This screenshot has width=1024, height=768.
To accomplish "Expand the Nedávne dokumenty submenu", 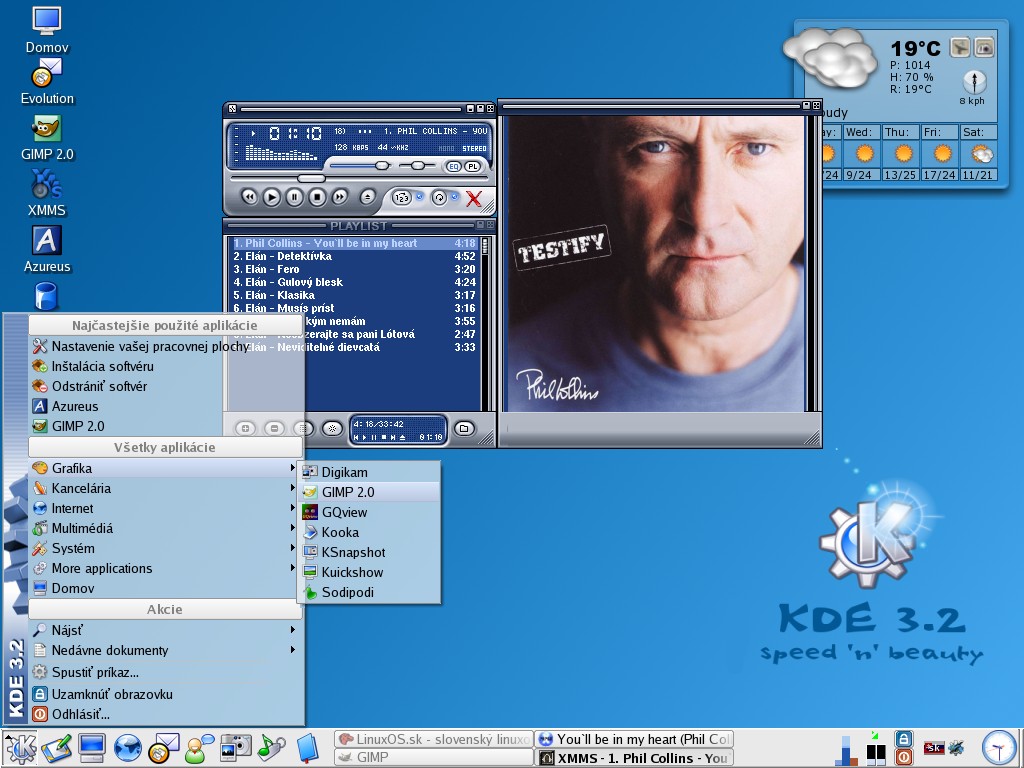I will pos(165,650).
